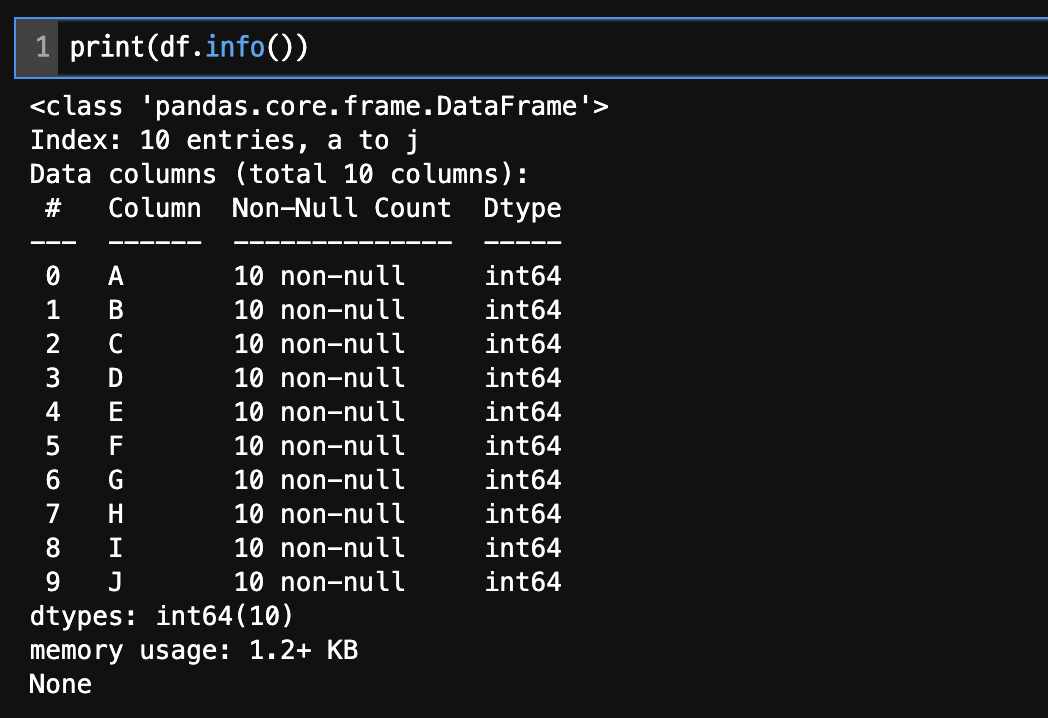Viewport: 1048px width, 718px height.
Task: Click 'int64' dtype in row G
Action: click(x=523, y=480)
